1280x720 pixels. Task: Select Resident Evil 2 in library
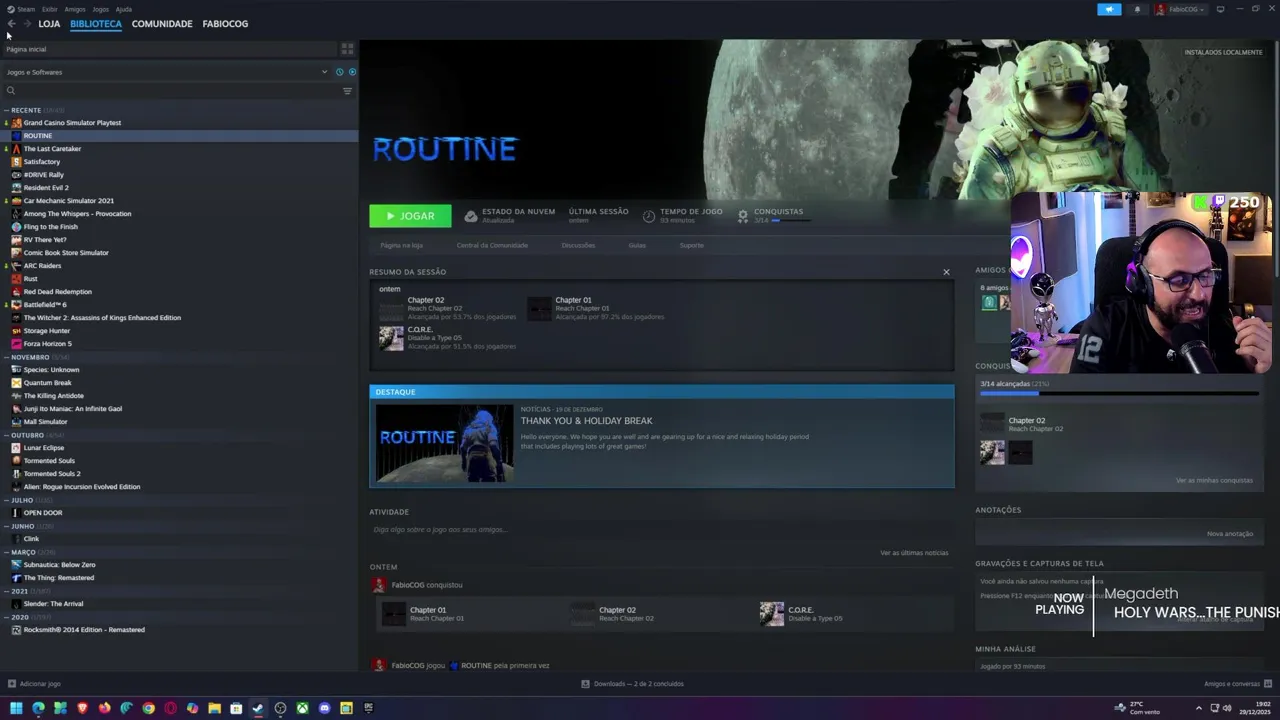click(x=46, y=188)
